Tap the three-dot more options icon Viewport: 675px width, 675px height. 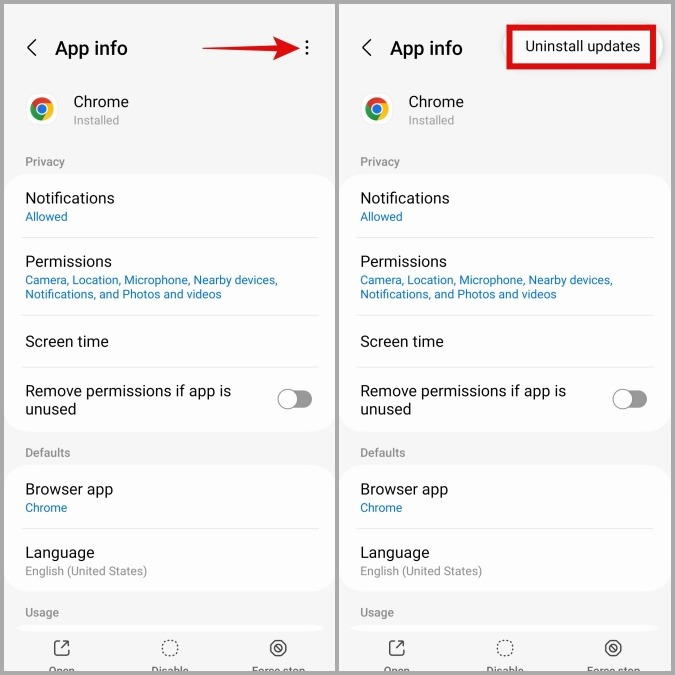(307, 48)
